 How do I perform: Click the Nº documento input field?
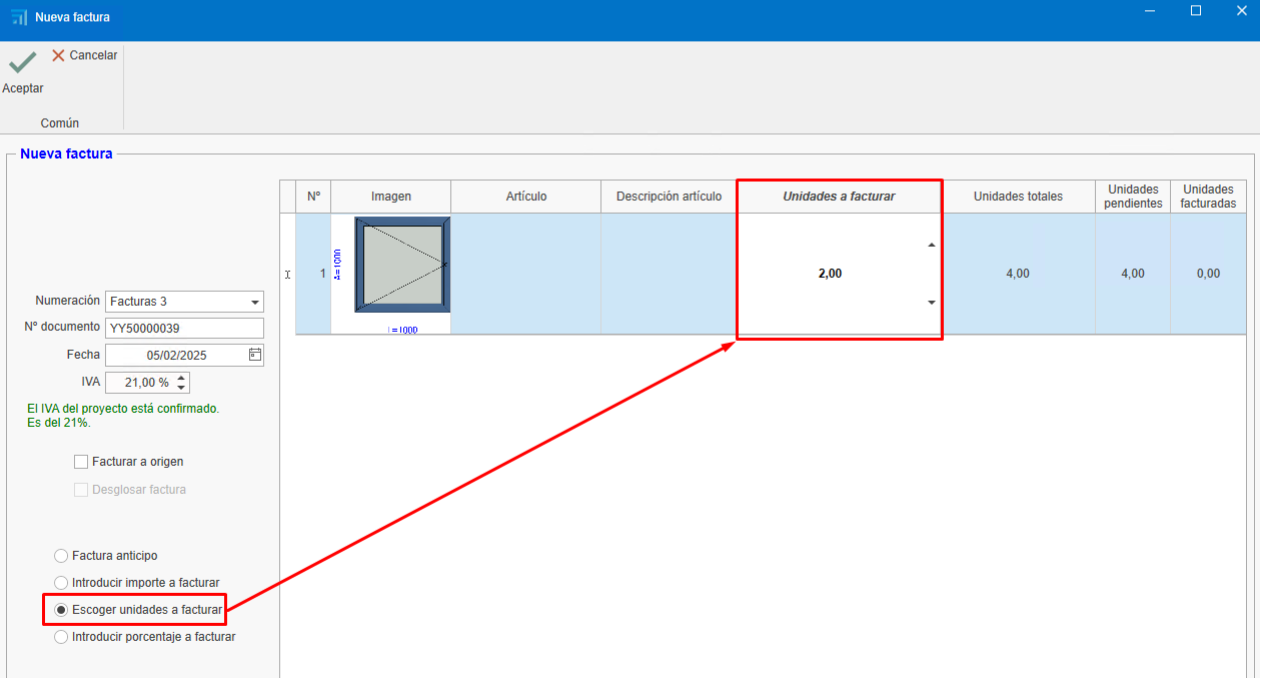point(184,328)
